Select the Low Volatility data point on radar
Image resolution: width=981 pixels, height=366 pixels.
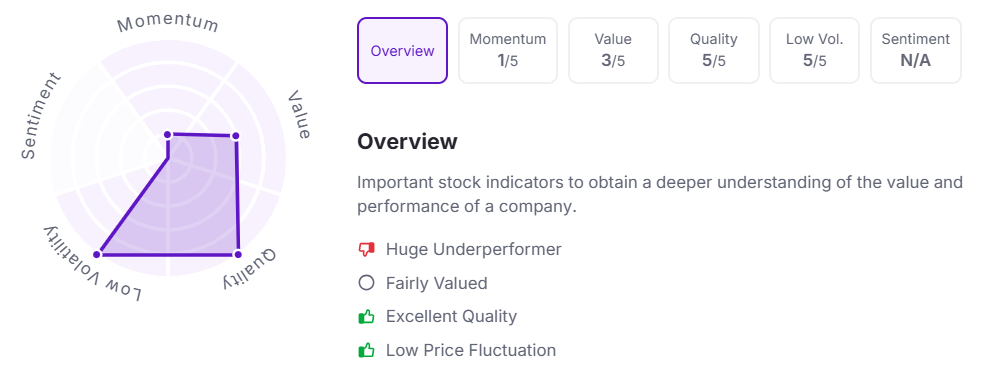tap(97, 254)
